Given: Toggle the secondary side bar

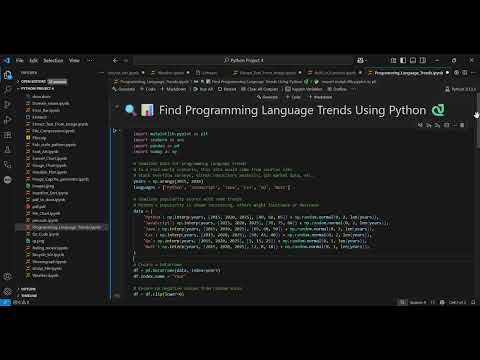Looking at the screenshot, I should pos(423,60).
